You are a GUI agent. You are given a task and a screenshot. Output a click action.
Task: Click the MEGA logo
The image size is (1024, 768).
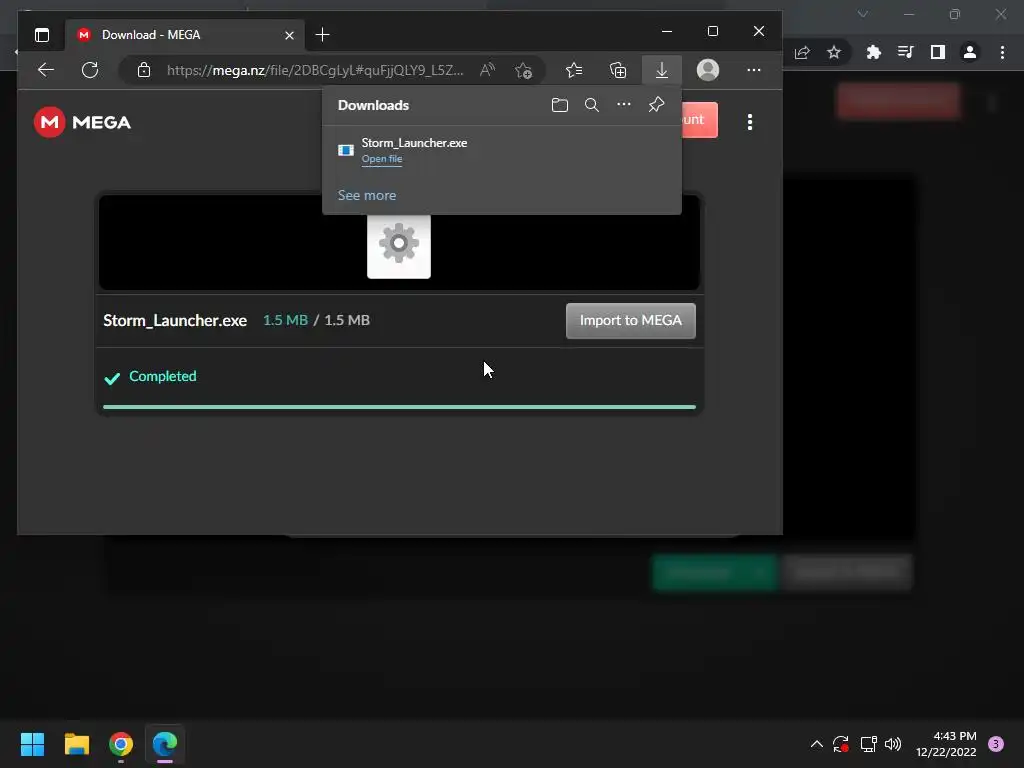click(82, 122)
